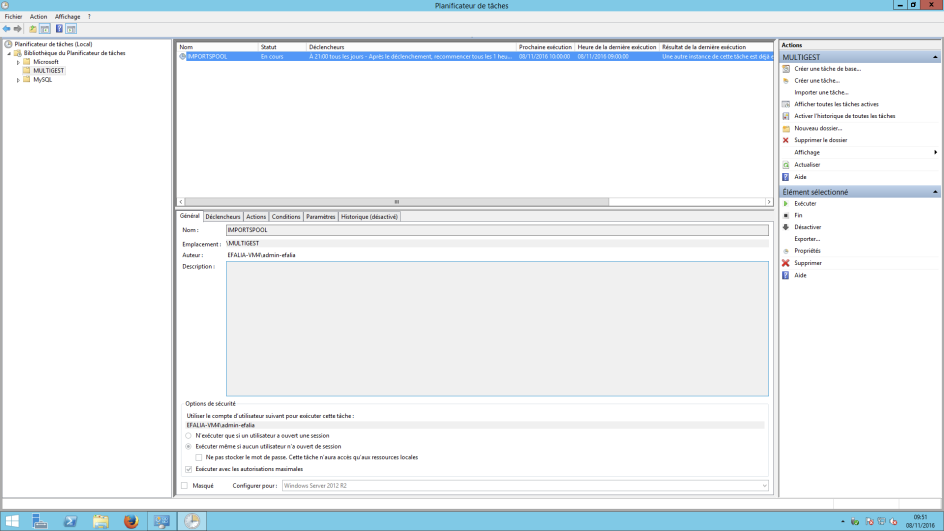Viewport: 944px width, 531px height.
Task: Toggle the Masqué checkbox
Action: pos(184,486)
